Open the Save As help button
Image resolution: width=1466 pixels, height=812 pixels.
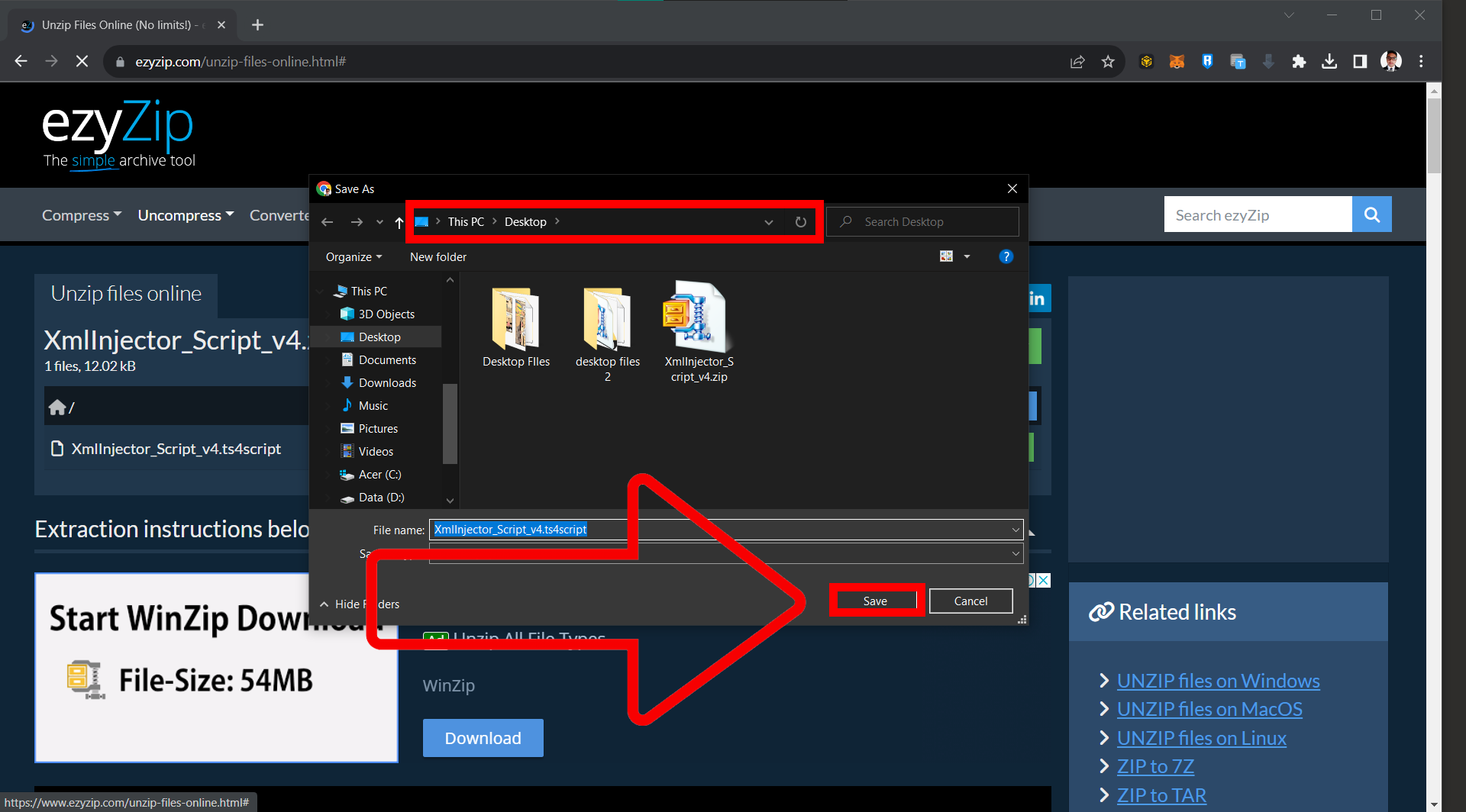tap(1006, 256)
